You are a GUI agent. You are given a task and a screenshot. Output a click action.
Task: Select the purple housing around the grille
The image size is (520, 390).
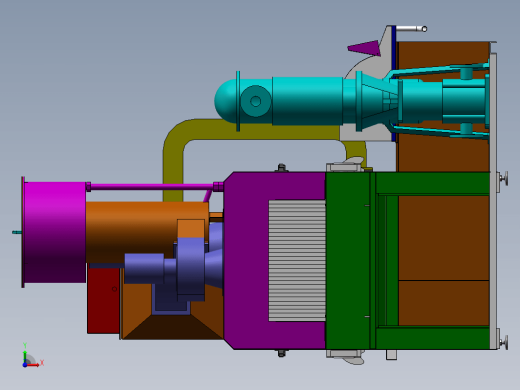246,260
